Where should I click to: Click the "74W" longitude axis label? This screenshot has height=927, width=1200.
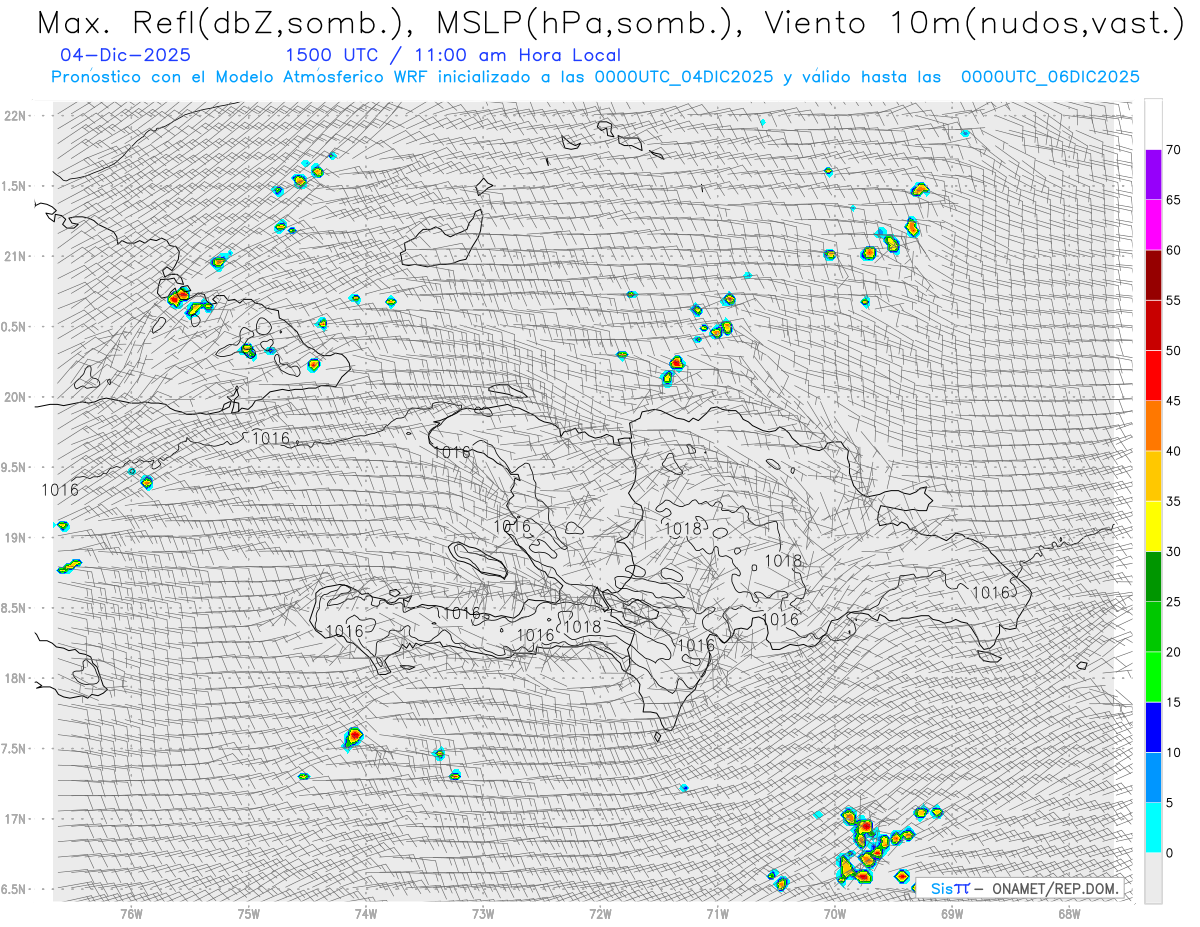366,913
